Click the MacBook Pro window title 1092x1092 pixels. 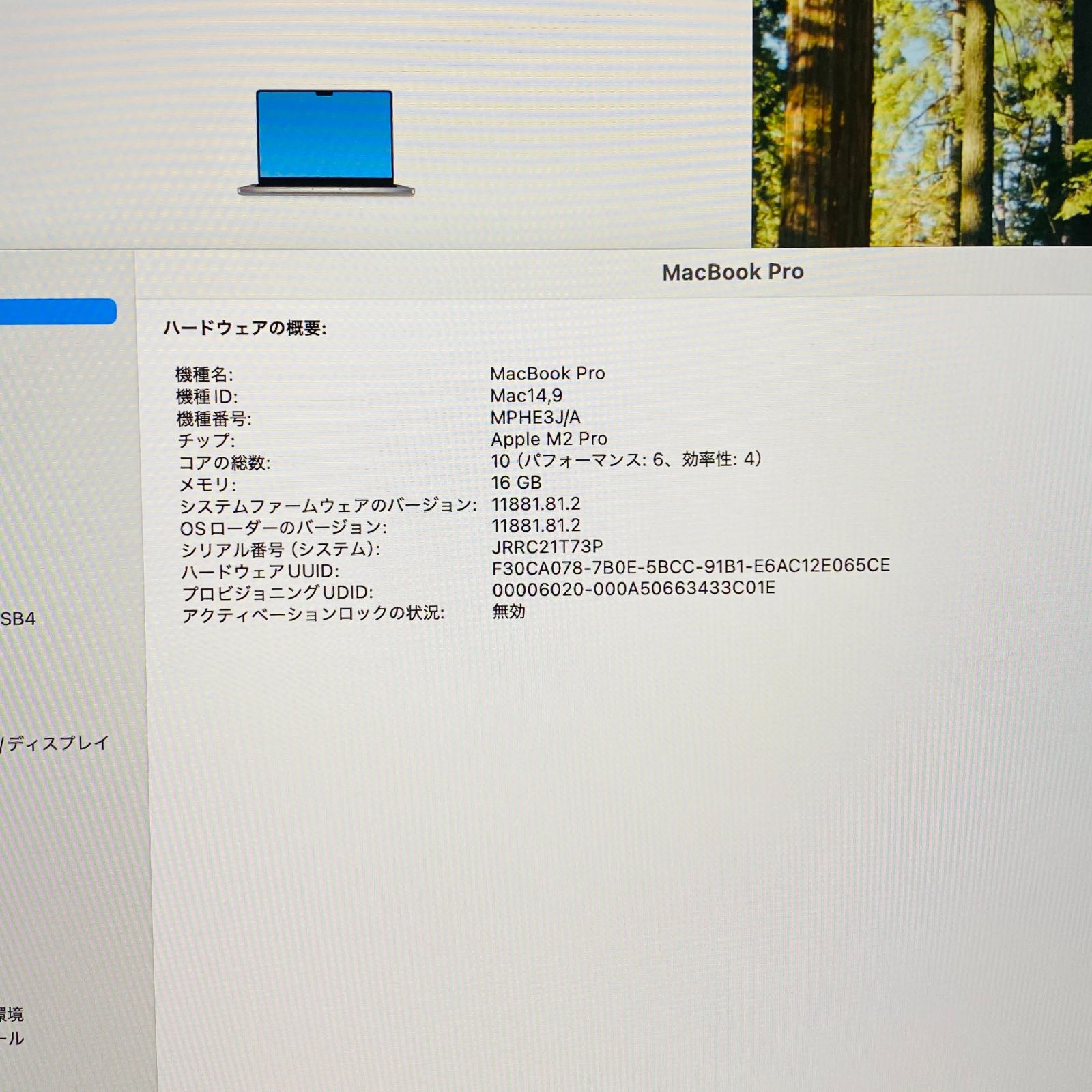click(733, 272)
